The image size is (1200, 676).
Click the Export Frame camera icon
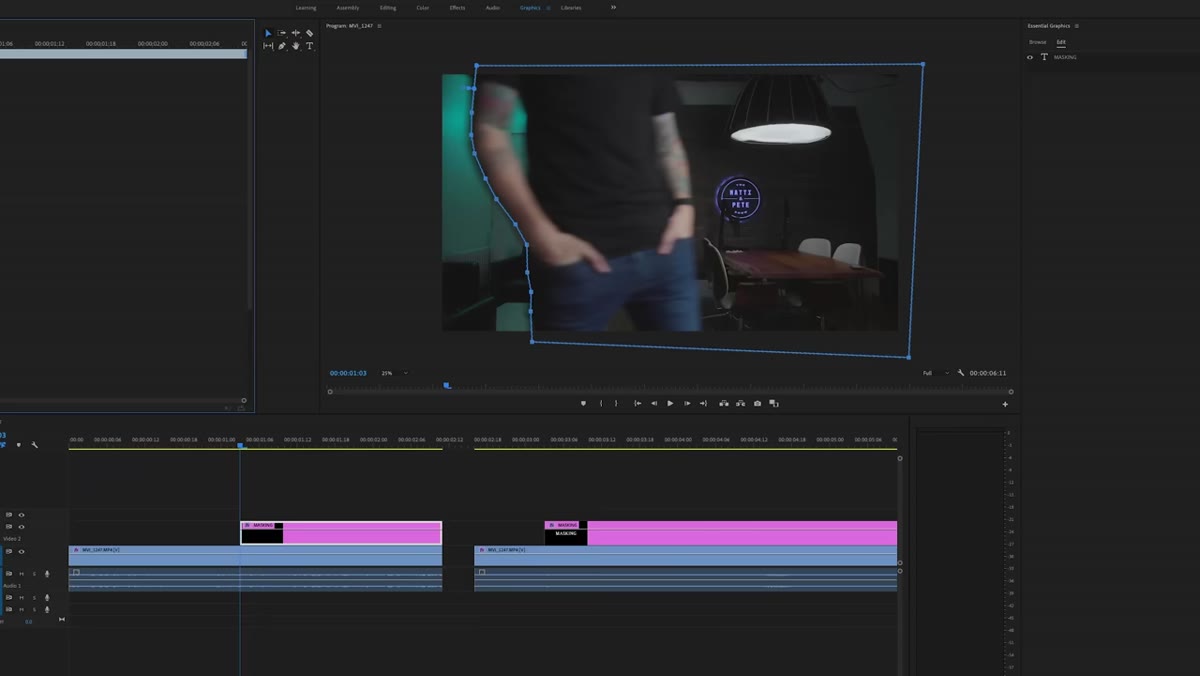pyautogui.click(x=757, y=403)
